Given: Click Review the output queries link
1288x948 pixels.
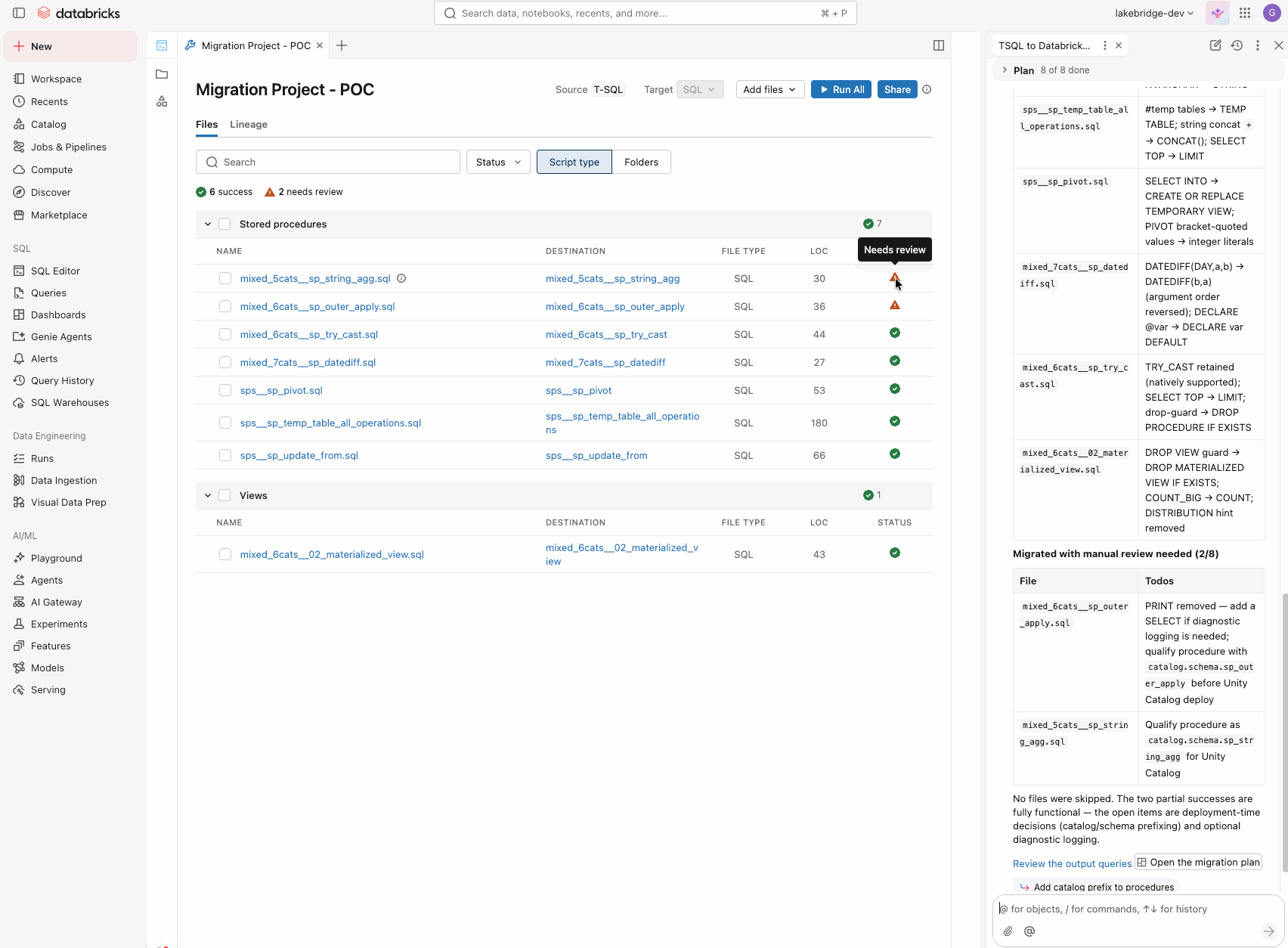Looking at the screenshot, I should pos(1072,863).
